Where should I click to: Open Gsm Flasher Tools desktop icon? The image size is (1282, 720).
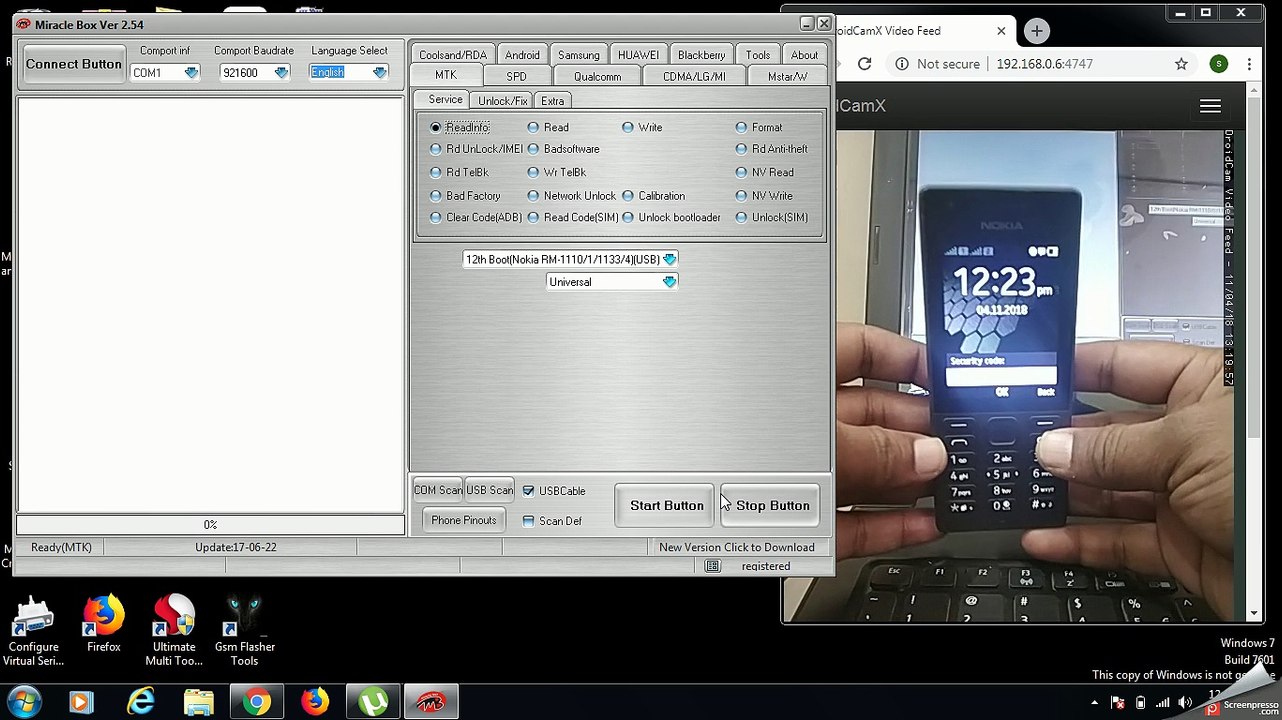[244, 631]
